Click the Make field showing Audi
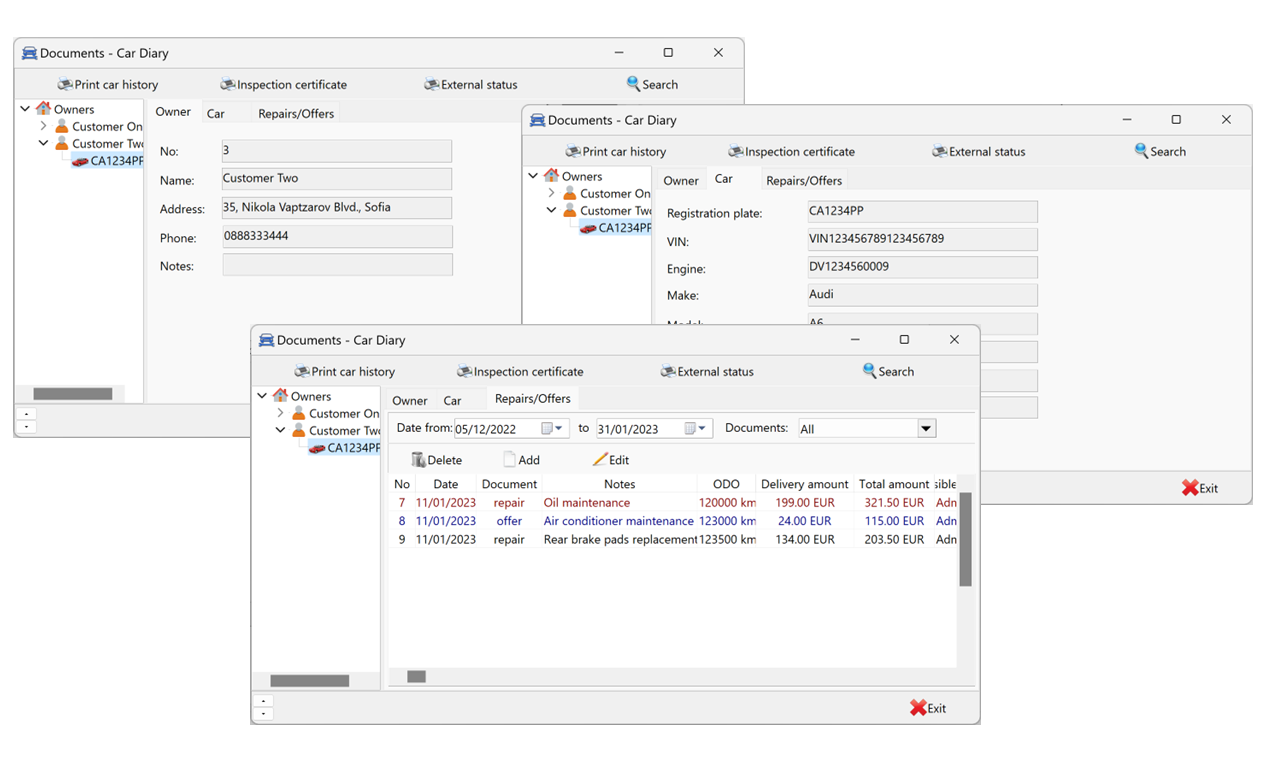Image resolution: width=1270 pixels, height=760 pixels. pos(923,295)
